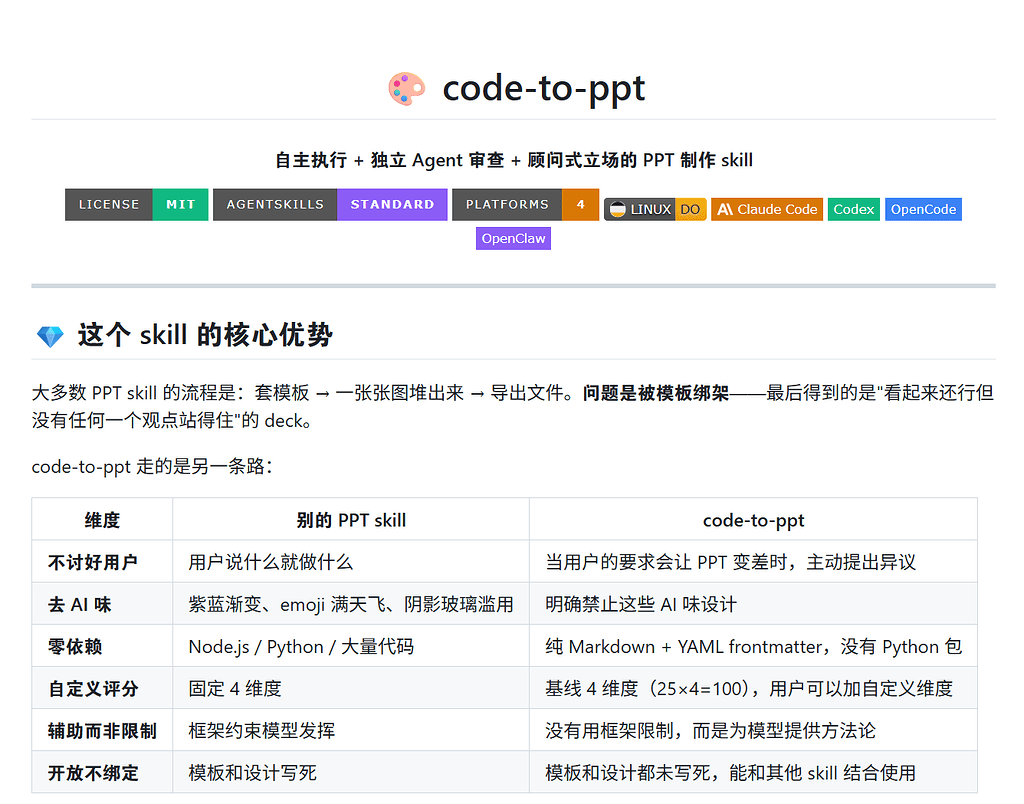Click the line 'code-to-ppt 走的是另一条路'
1024x804 pixels.
pos(152,466)
